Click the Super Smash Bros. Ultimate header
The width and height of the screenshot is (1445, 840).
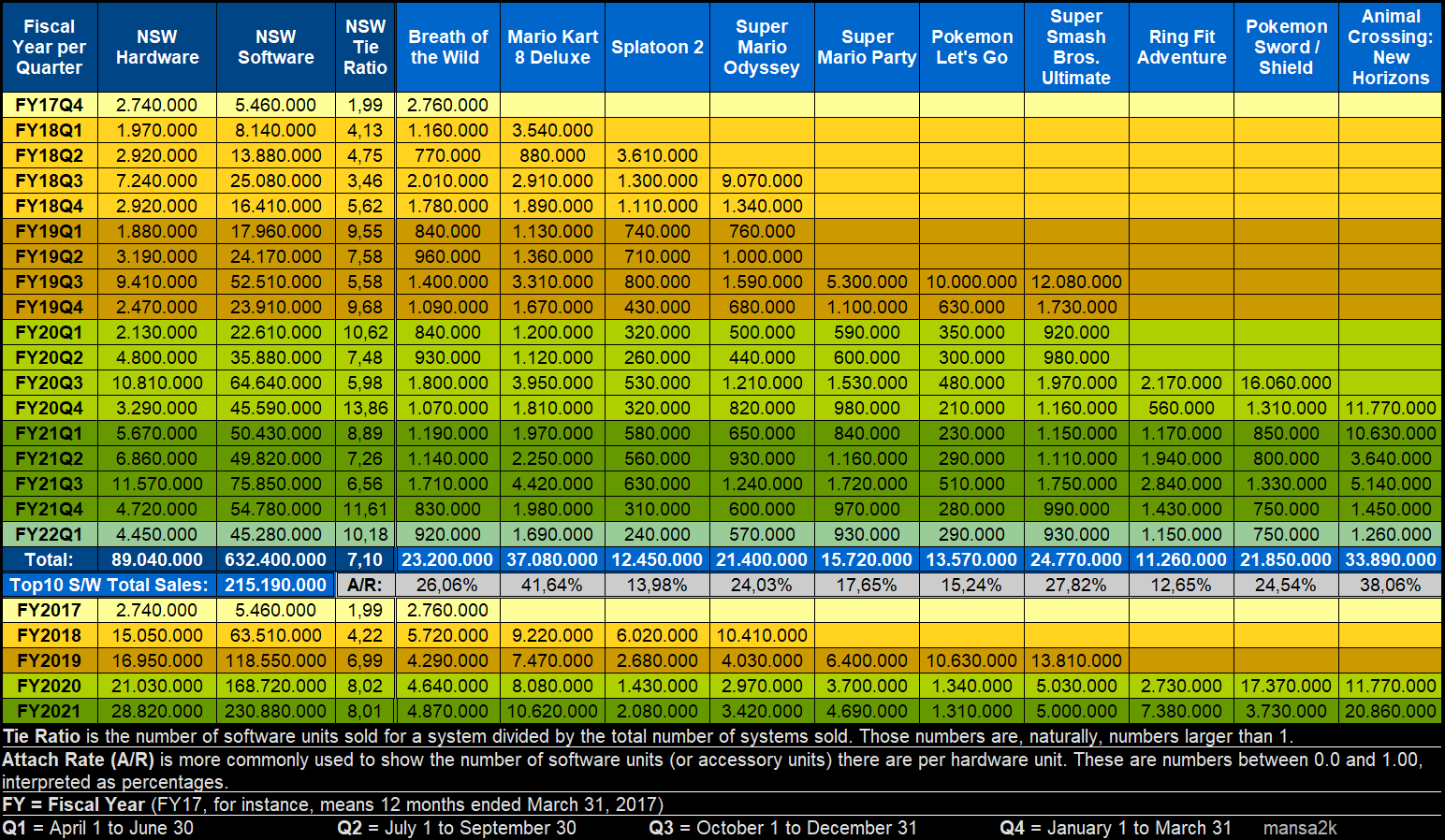click(1077, 47)
